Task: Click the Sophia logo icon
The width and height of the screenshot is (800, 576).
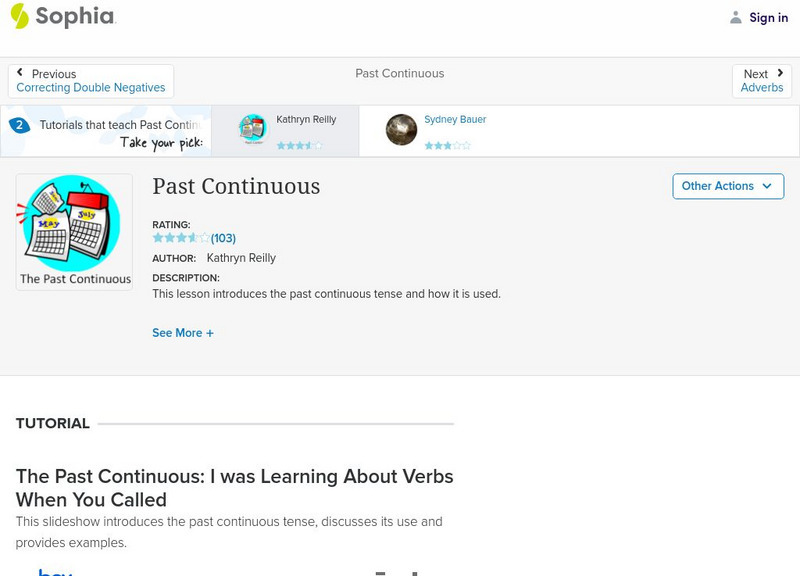Action: pyautogui.click(x=20, y=16)
